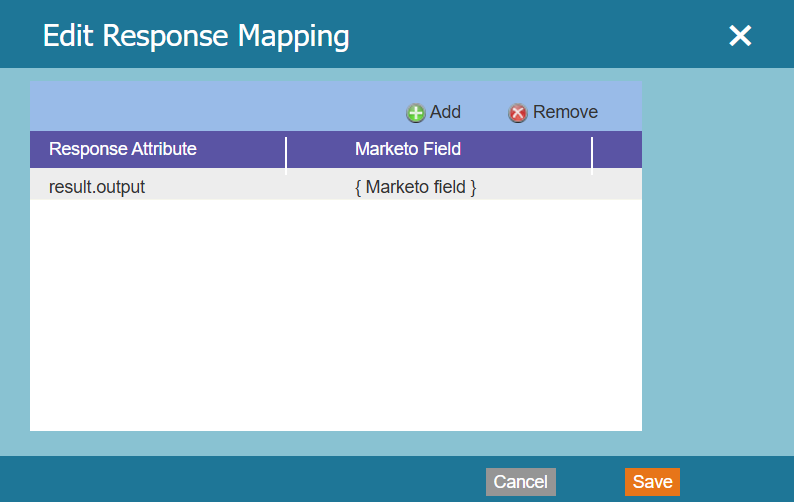Select the result.output attribute cell

pos(97,186)
